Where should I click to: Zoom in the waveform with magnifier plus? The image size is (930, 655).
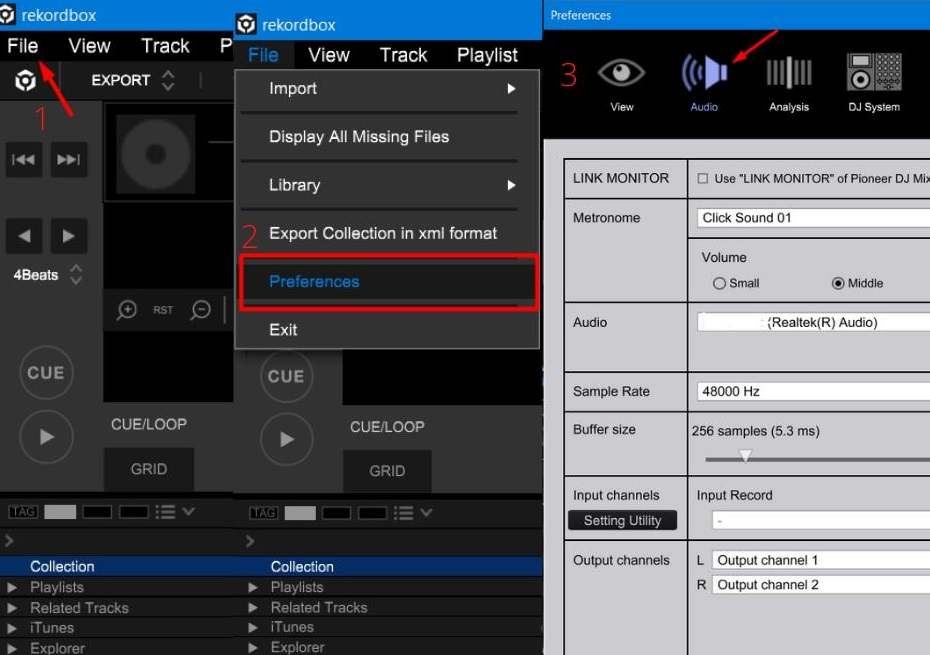click(127, 310)
